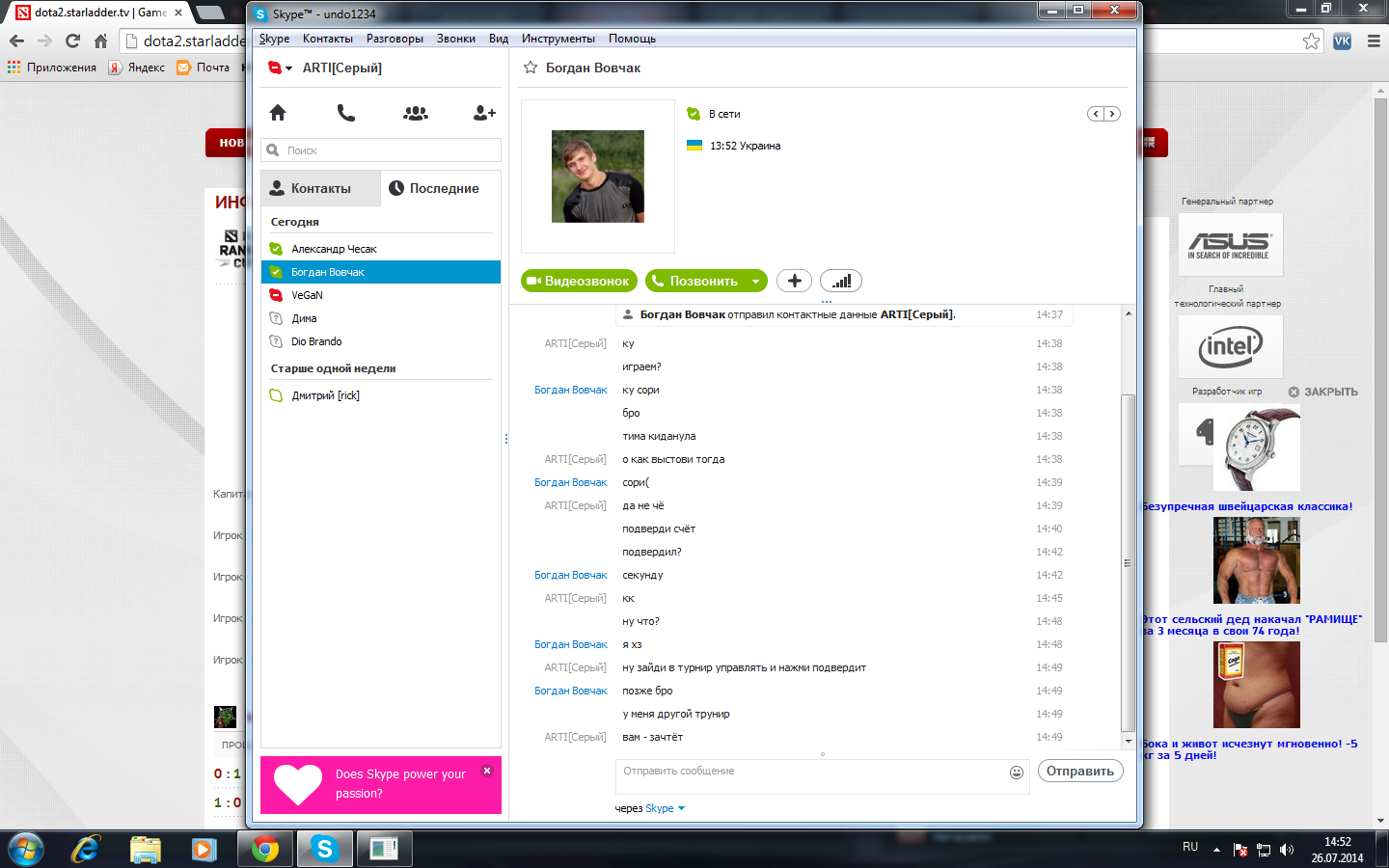Click the ASUS partner banner
Image resolution: width=1389 pixels, height=868 pixels.
pos(1230,244)
